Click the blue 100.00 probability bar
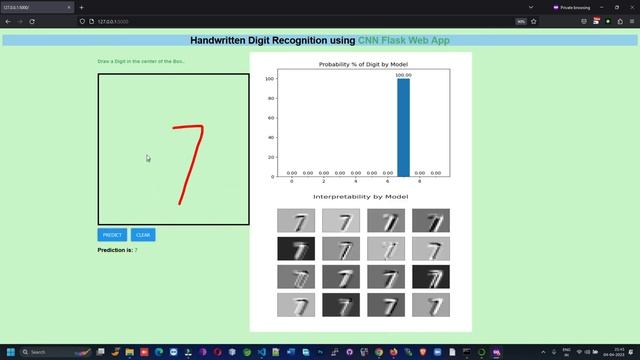This screenshot has height=360, width=640. tap(403, 127)
